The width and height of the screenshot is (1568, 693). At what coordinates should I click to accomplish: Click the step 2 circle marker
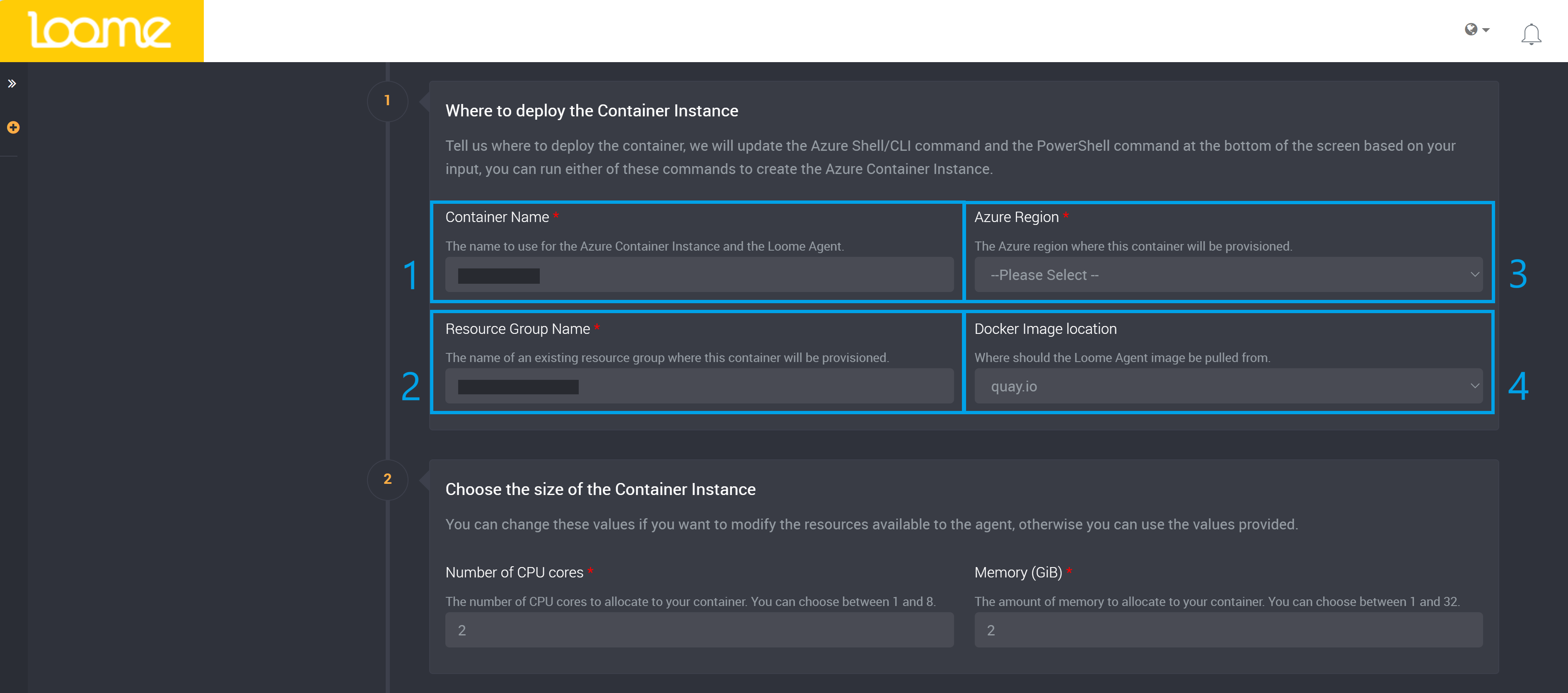pos(387,479)
